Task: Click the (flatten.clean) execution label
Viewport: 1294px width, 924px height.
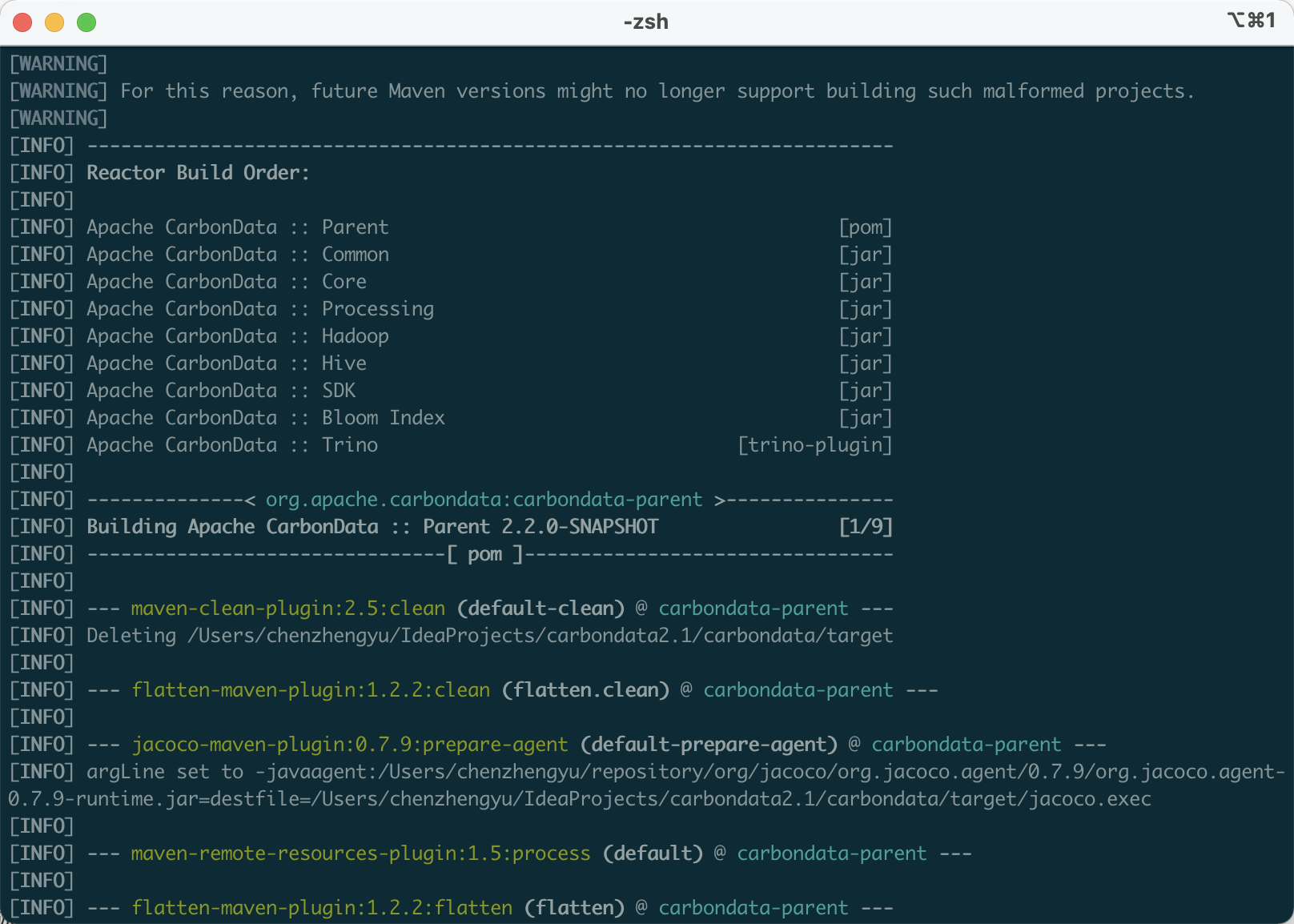Action: click(586, 690)
